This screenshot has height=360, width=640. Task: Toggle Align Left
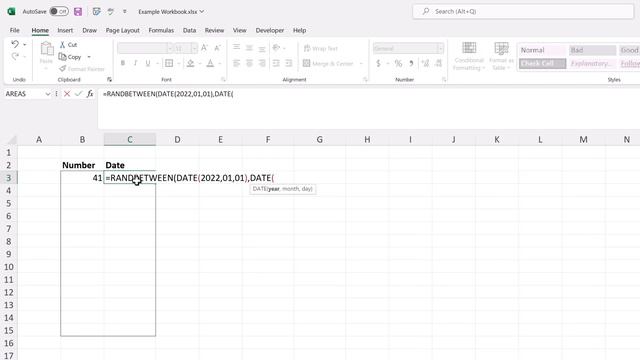[x=236, y=63]
